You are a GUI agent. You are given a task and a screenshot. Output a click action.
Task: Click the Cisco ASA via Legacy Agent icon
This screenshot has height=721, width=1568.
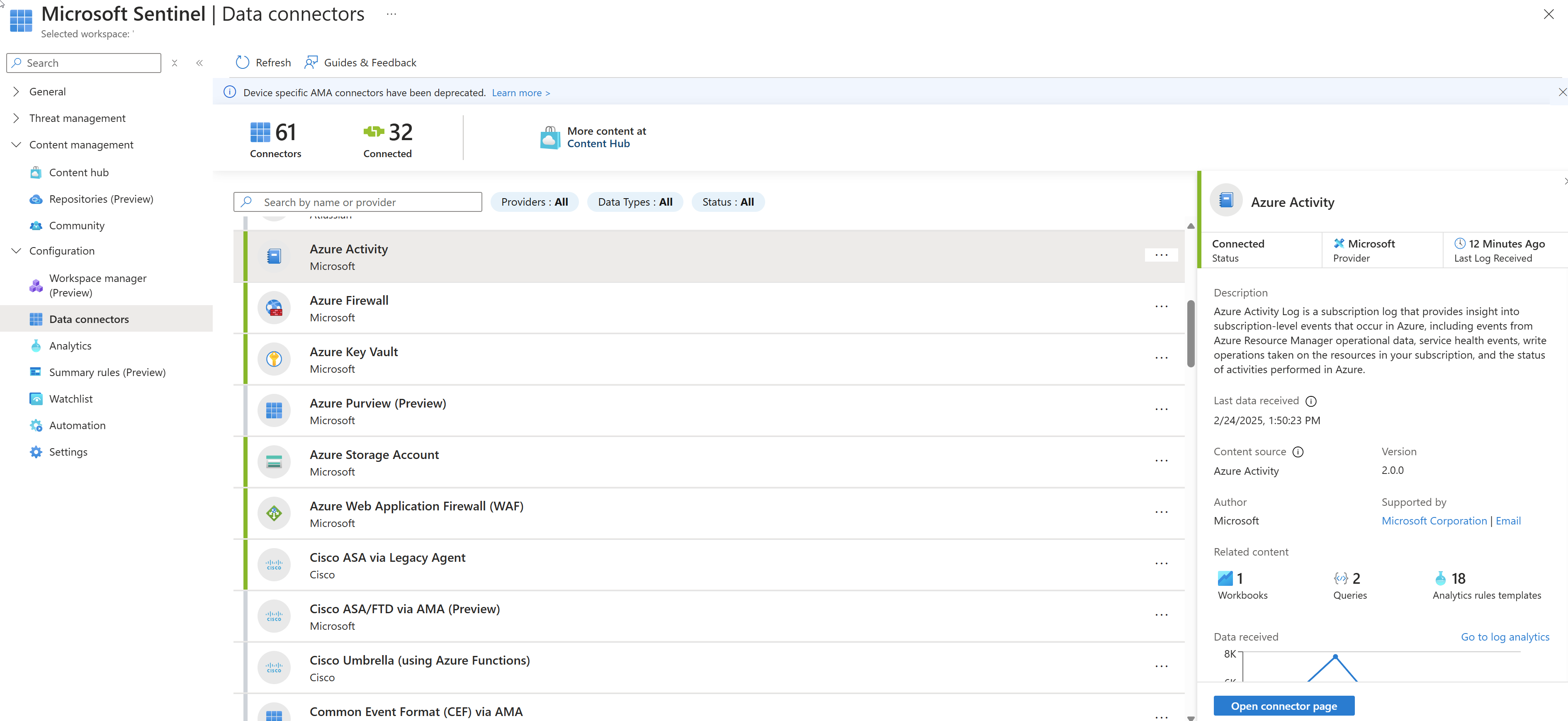[x=274, y=565]
